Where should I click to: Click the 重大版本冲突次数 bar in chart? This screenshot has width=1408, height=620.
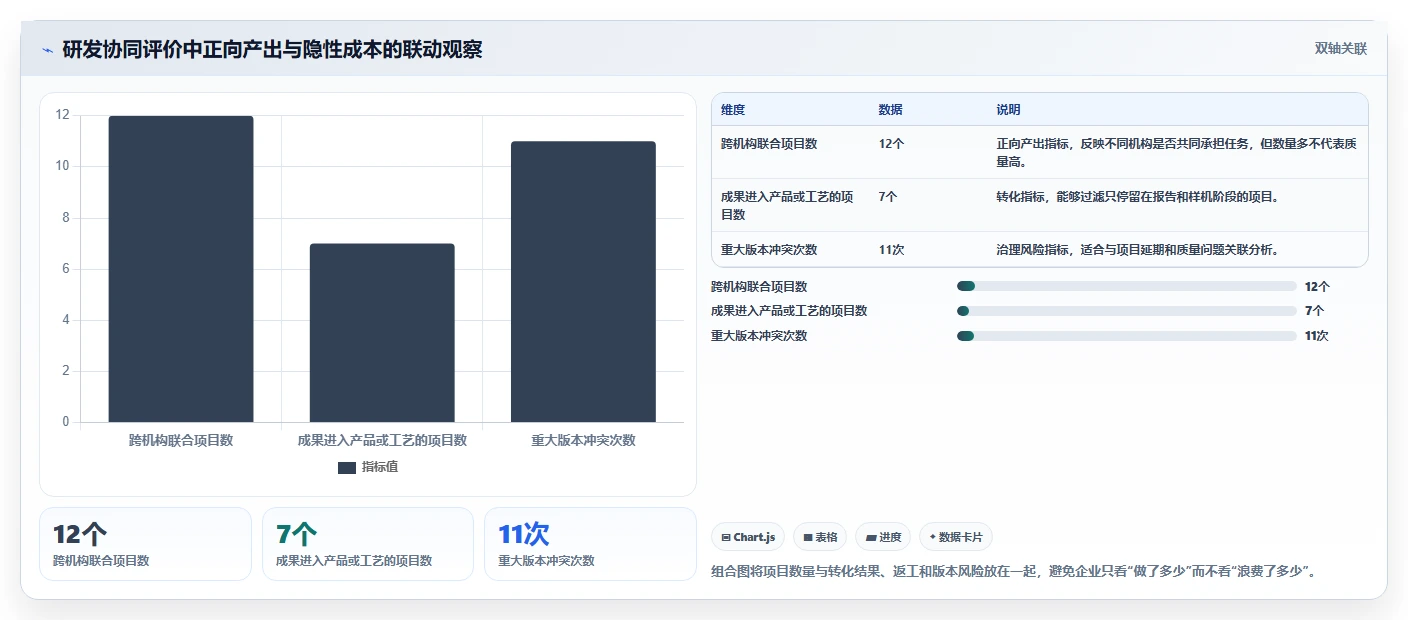pos(583,282)
